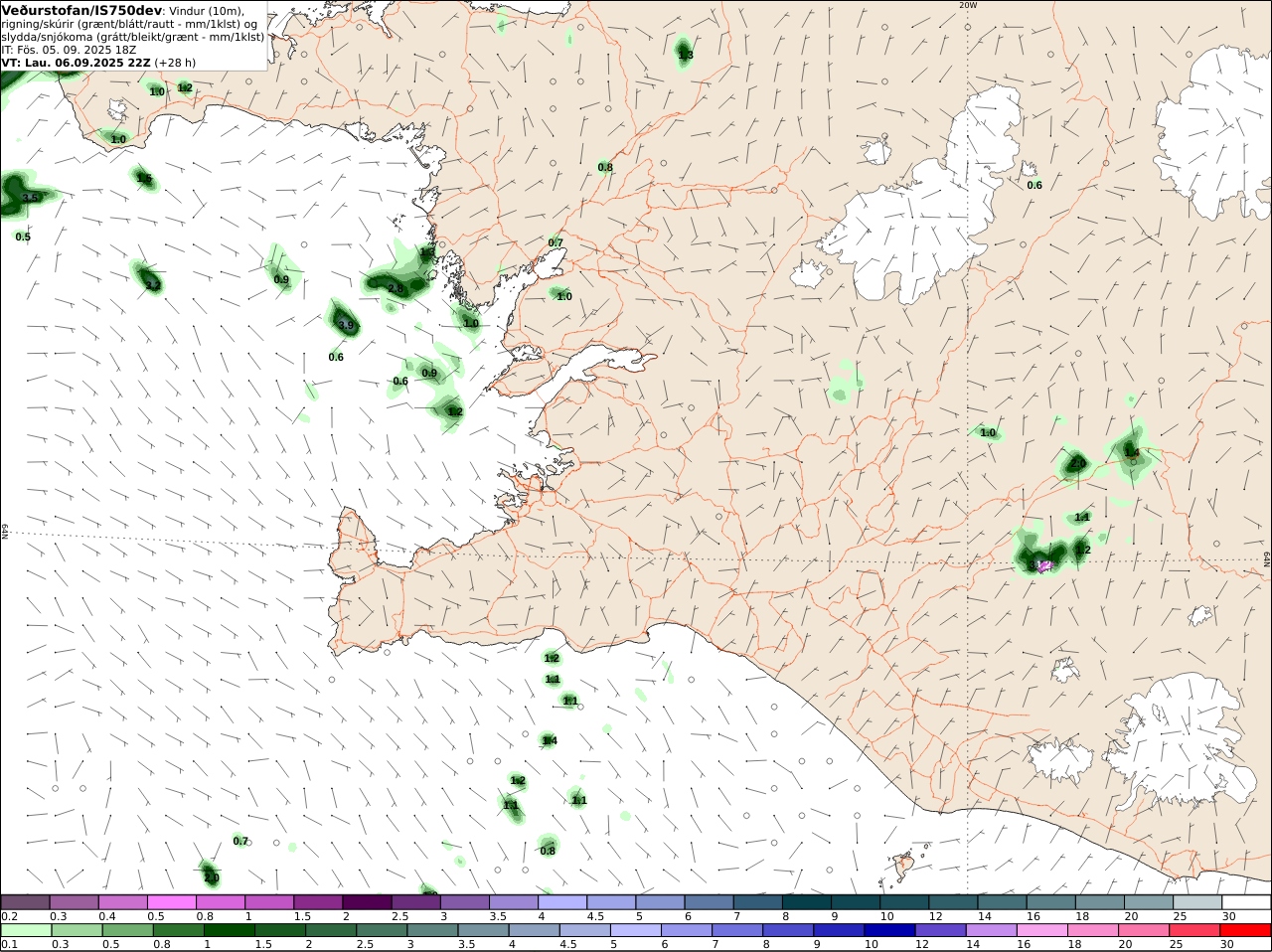Click the 2.8 rainfall value near the coast
Screen dimensions: 1272x952
pyautogui.click(x=396, y=288)
